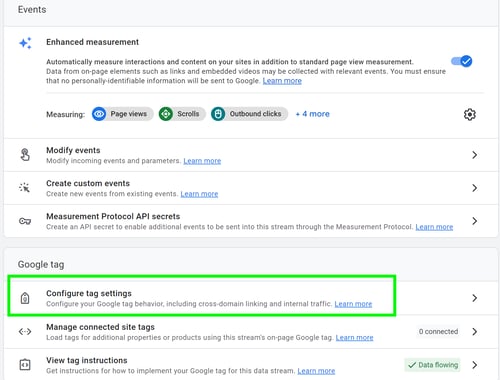500x380 pixels.
Task: Expand Manage connected site tags chevron
Action: pos(475,332)
